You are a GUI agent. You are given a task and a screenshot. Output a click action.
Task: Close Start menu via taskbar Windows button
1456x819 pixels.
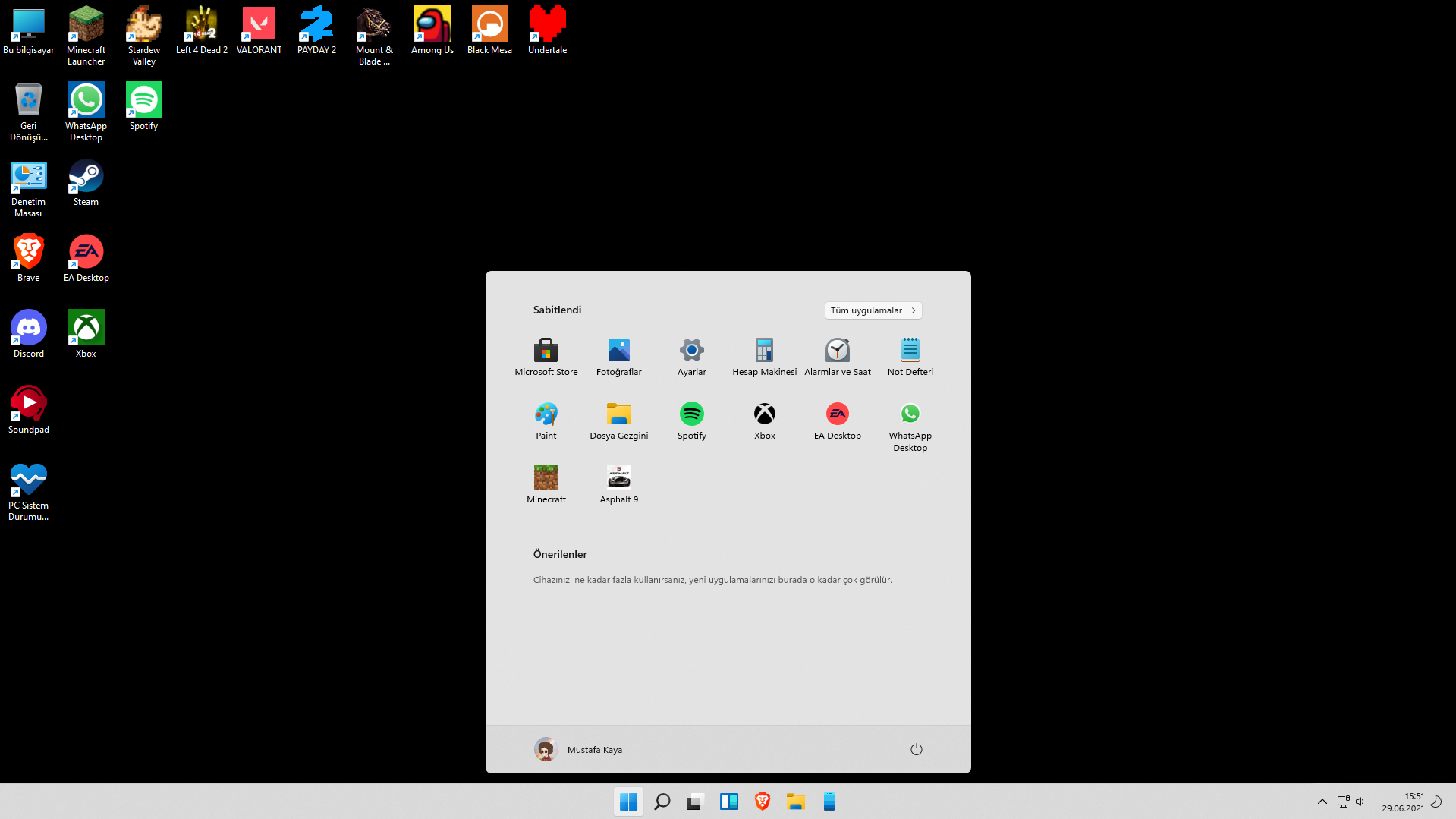[x=629, y=802]
